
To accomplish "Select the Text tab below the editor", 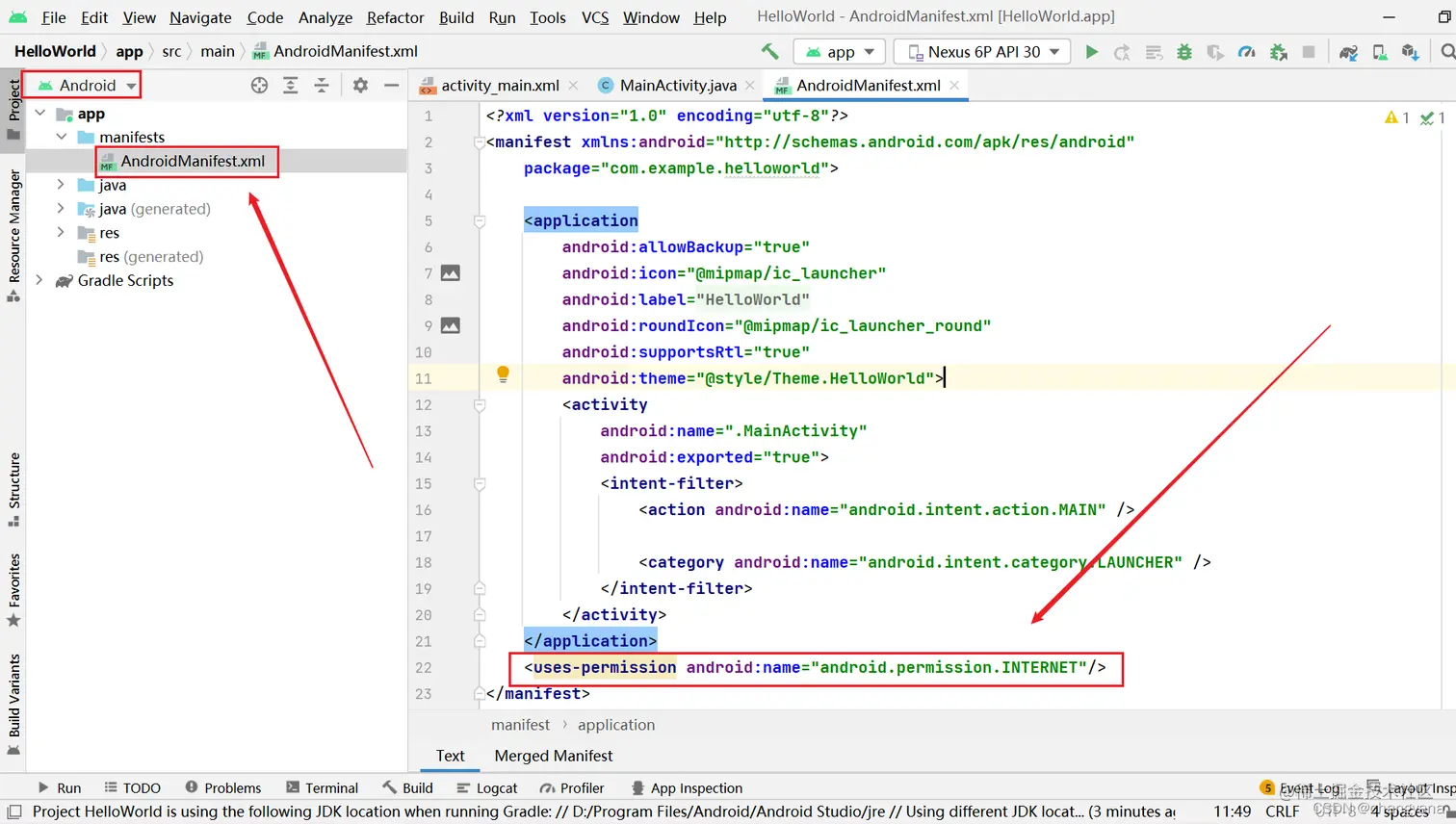I will click(x=450, y=757).
